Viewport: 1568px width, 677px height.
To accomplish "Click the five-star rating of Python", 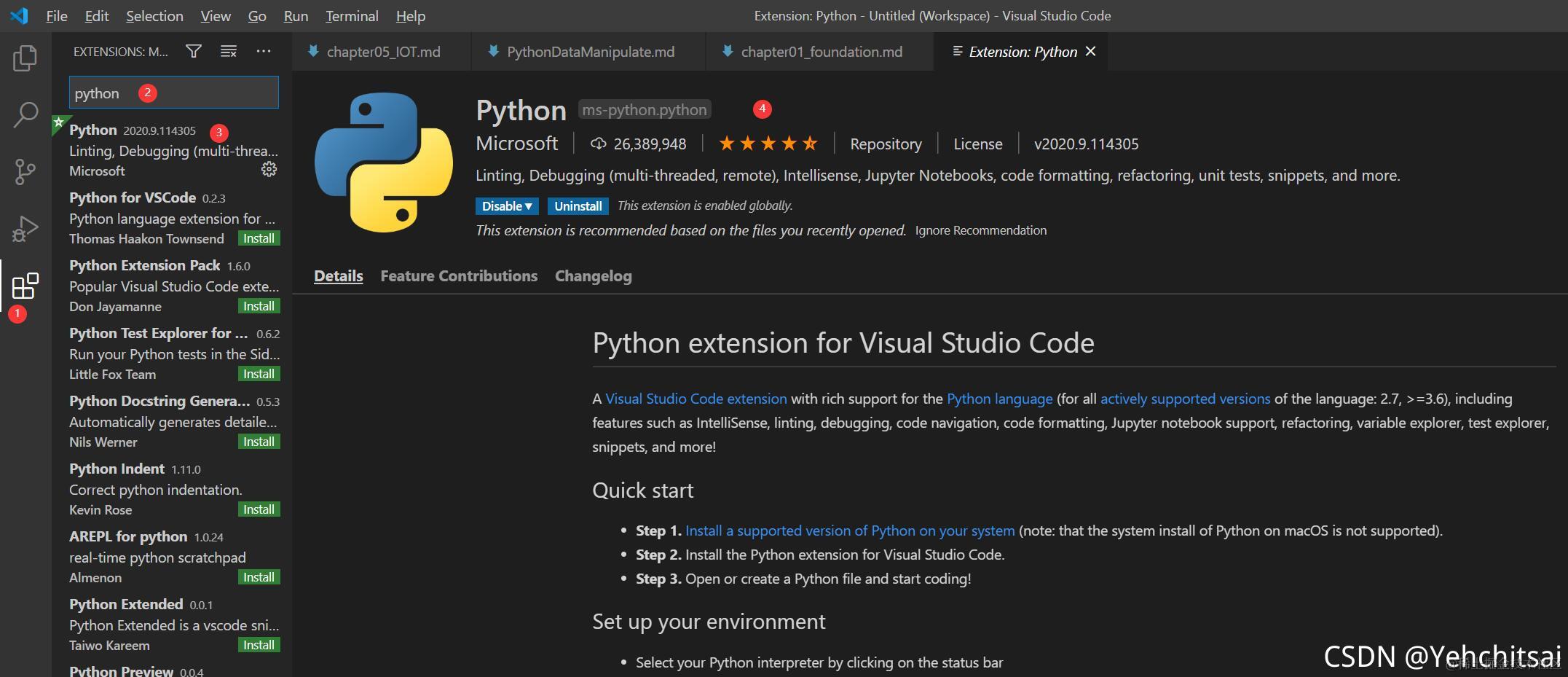I will [x=768, y=144].
